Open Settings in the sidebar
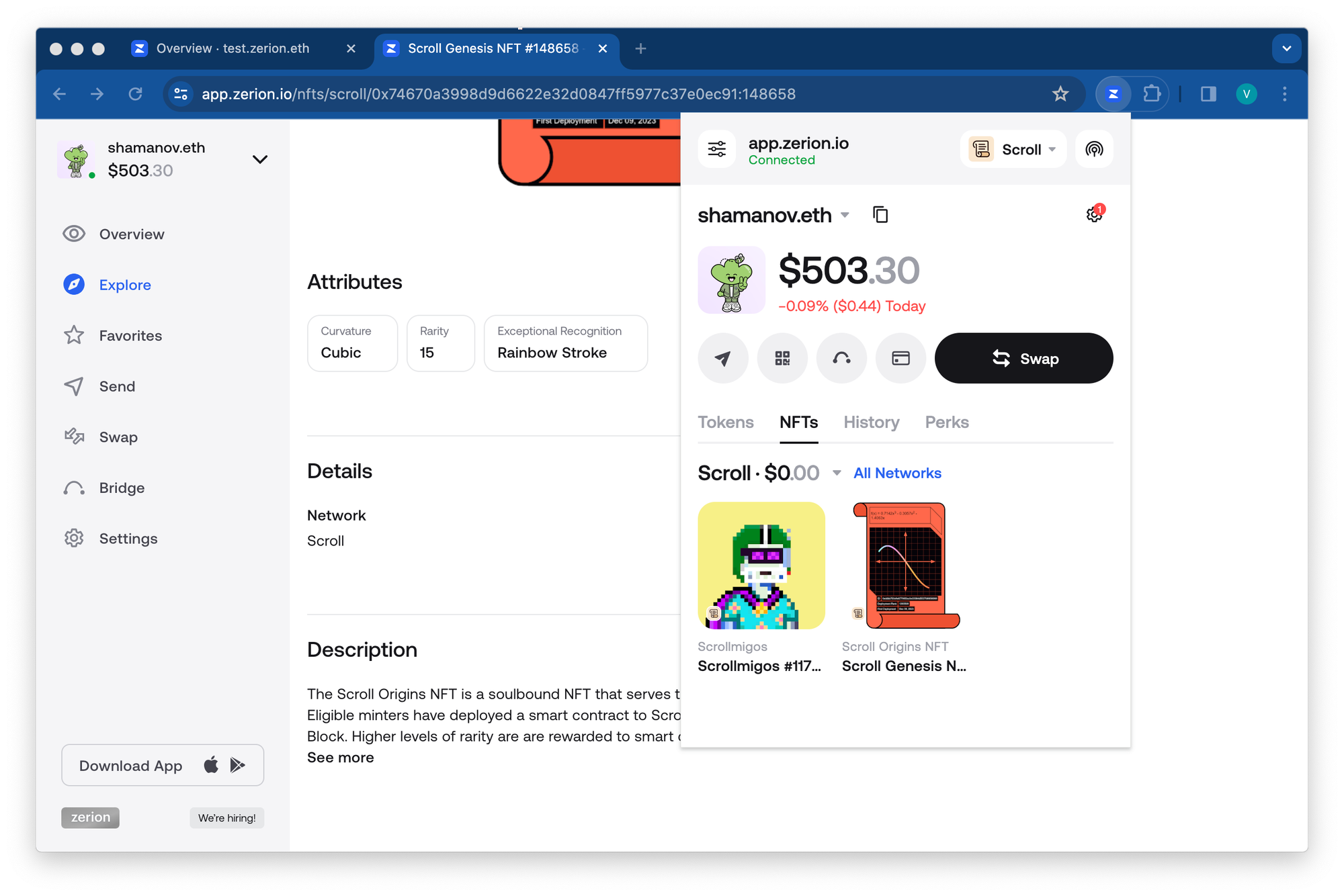 [x=111, y=538]
